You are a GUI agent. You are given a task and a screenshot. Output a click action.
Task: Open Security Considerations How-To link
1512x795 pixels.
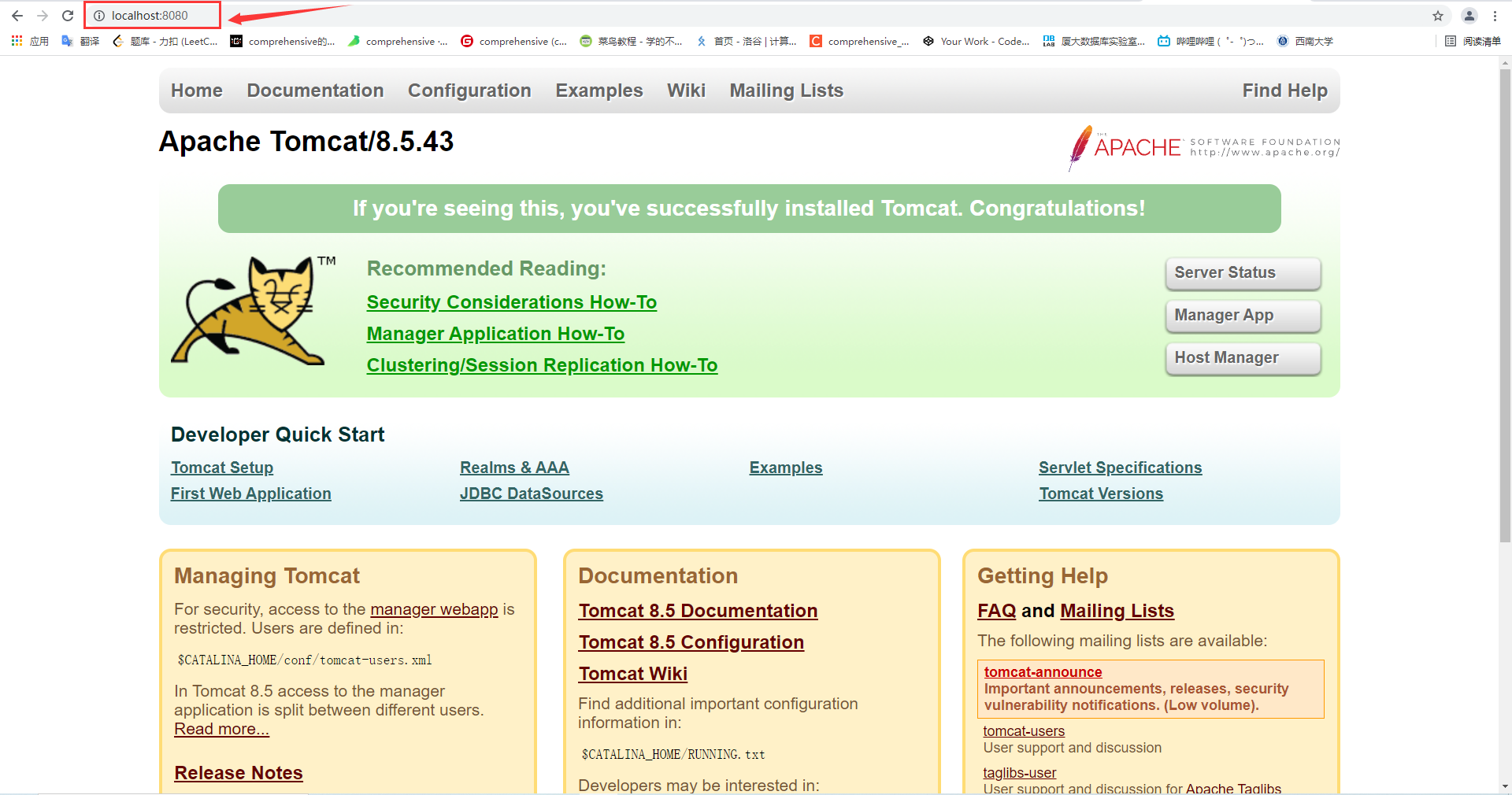point(512,302)
